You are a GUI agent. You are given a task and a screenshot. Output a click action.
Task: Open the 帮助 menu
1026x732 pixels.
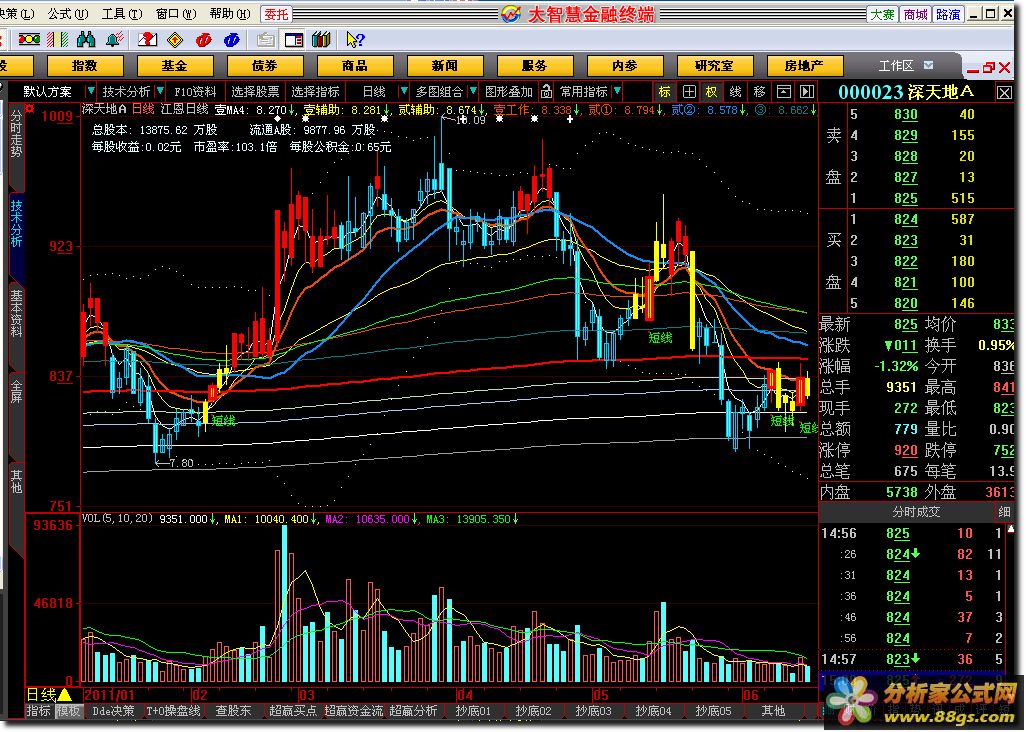coord(230,14)
